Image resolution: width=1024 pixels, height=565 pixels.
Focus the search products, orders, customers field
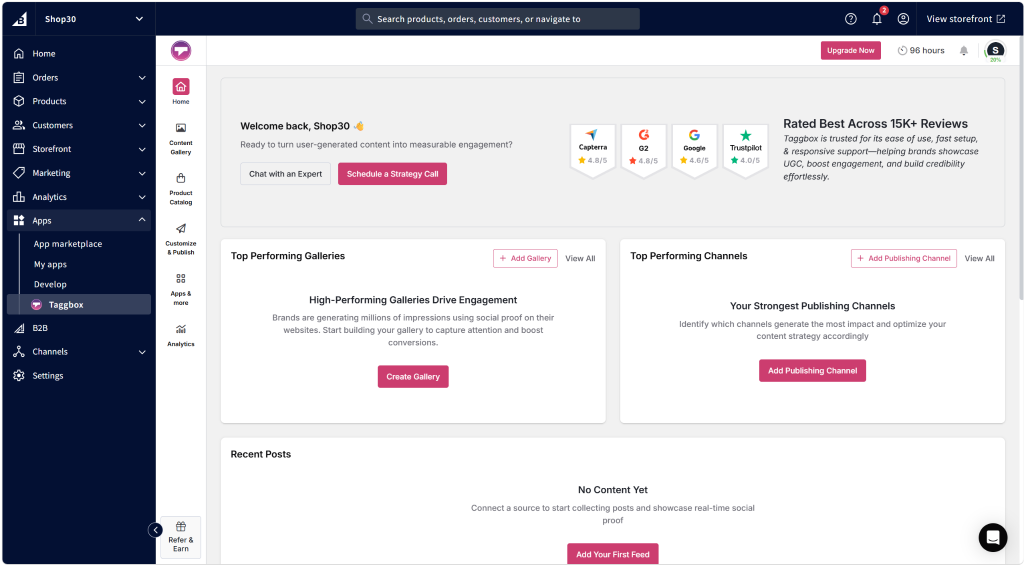click(498, 19)
